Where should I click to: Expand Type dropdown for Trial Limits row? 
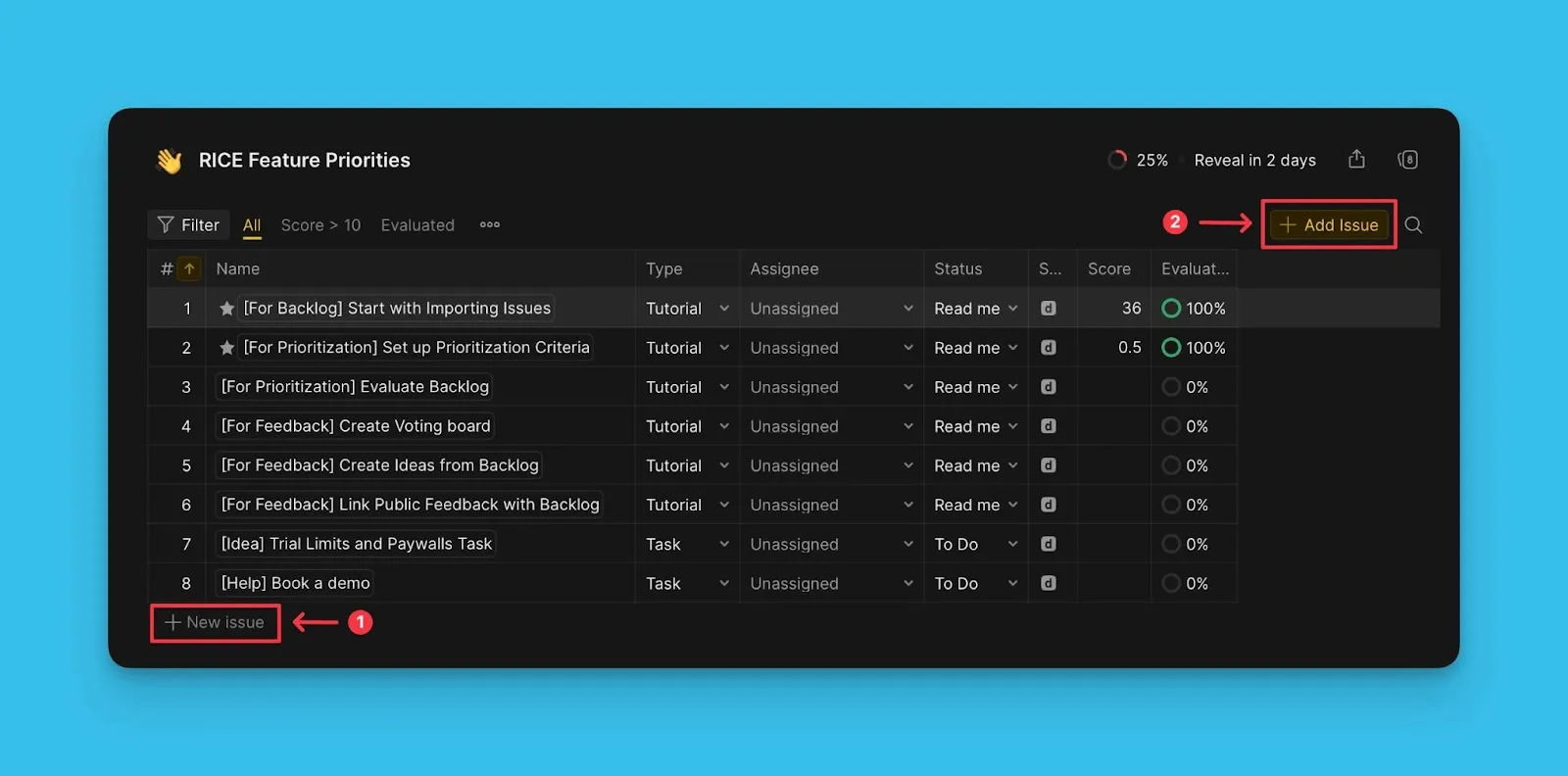(x=723, y=544)
